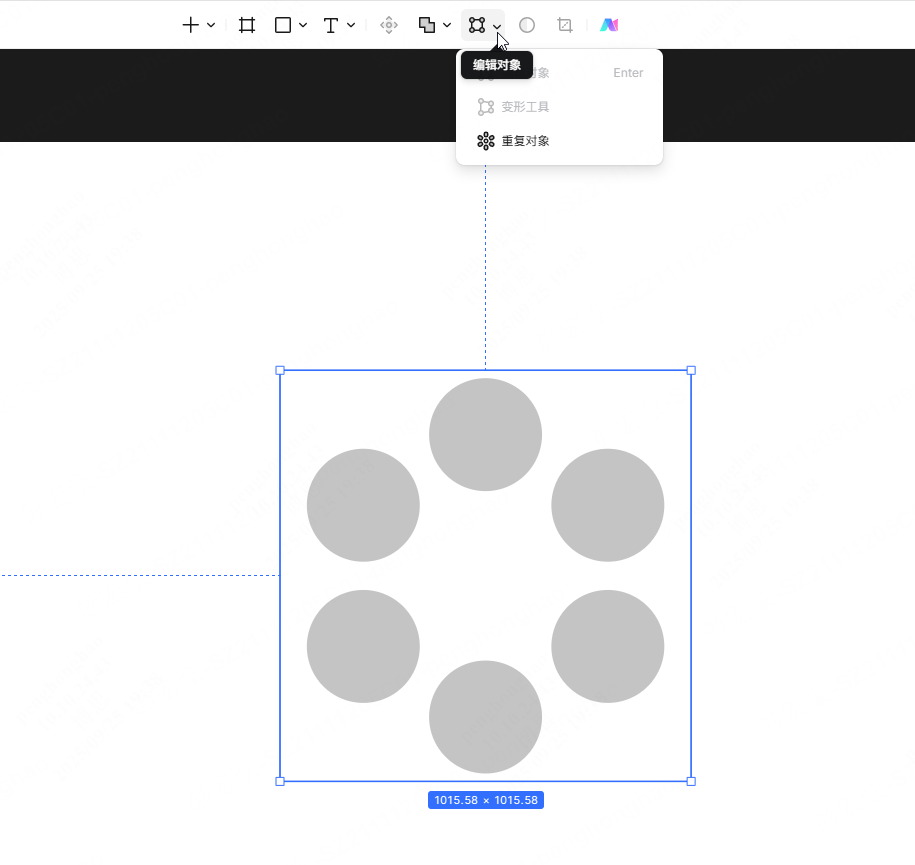Click the create component icon
Viewport: 915px width, 865px height.
(389, 25)
